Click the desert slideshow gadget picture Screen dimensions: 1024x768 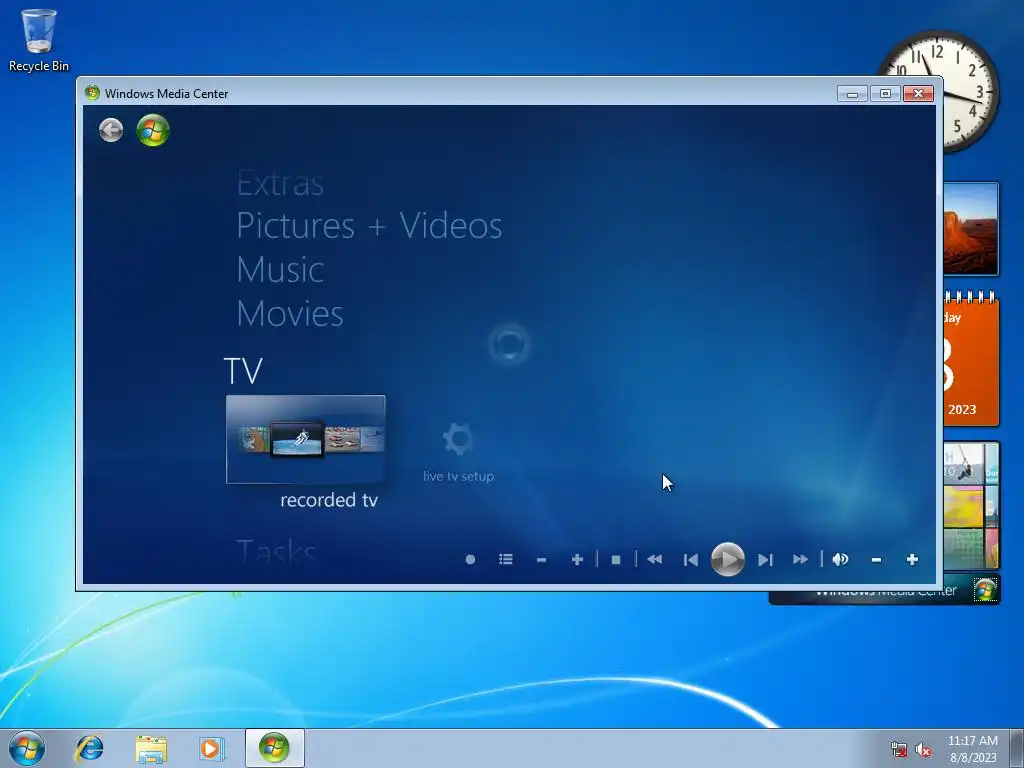coord(971,229)
